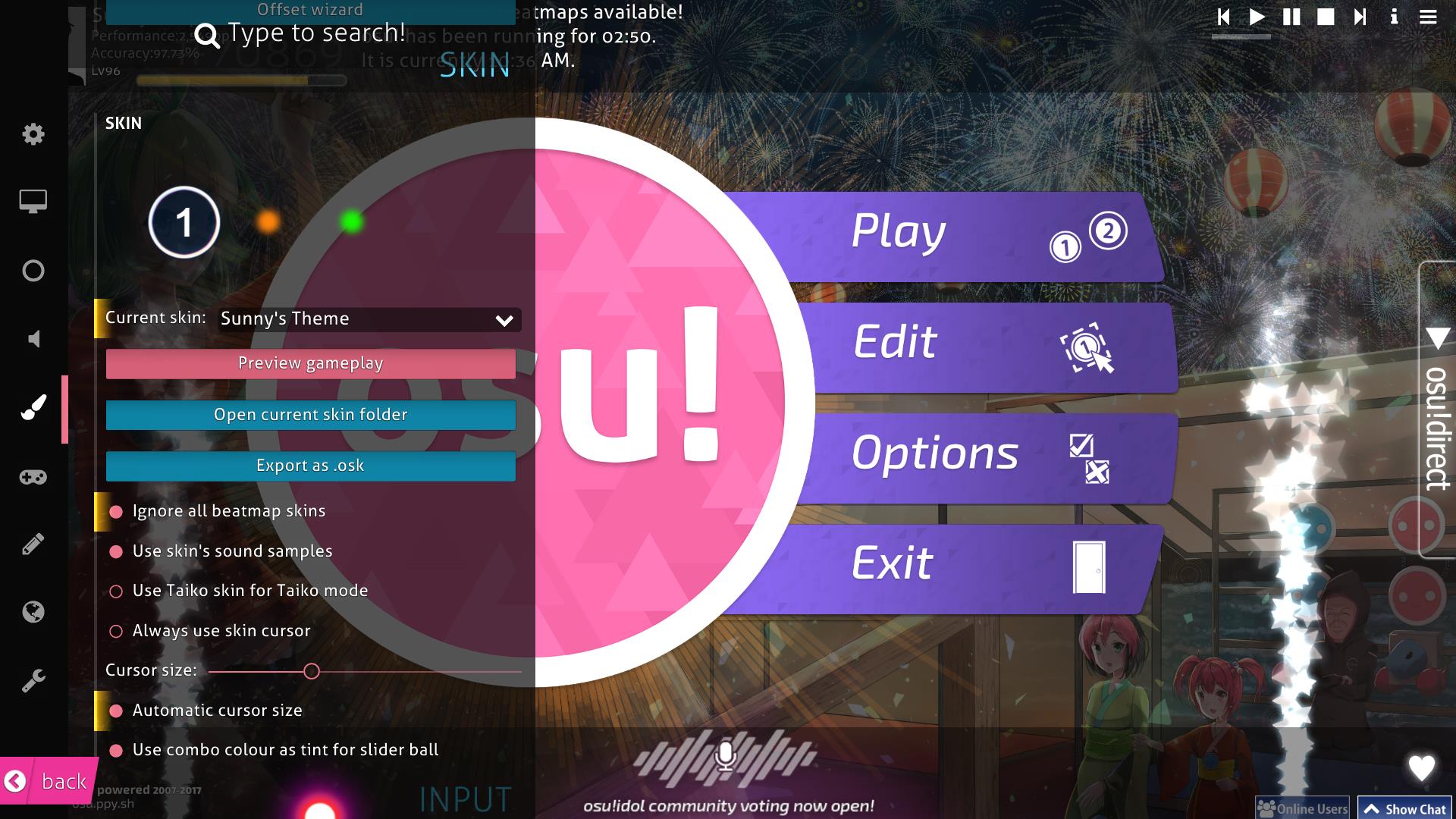The height and width of the screenshot is (819, 1456).
Task: Click the Open current skin folder button
Action: [310, 414]
